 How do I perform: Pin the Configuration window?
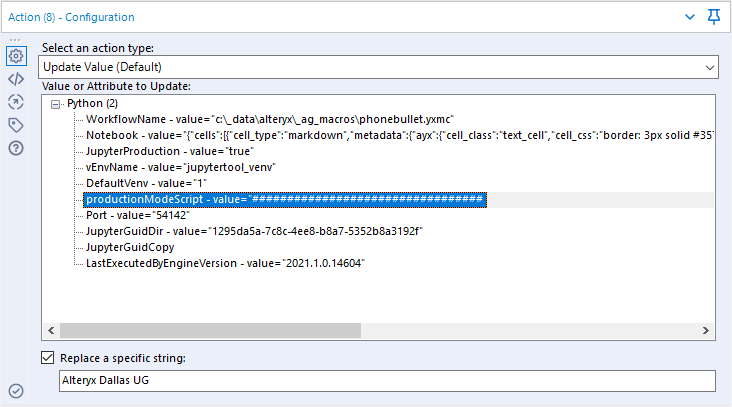point(714,17)
